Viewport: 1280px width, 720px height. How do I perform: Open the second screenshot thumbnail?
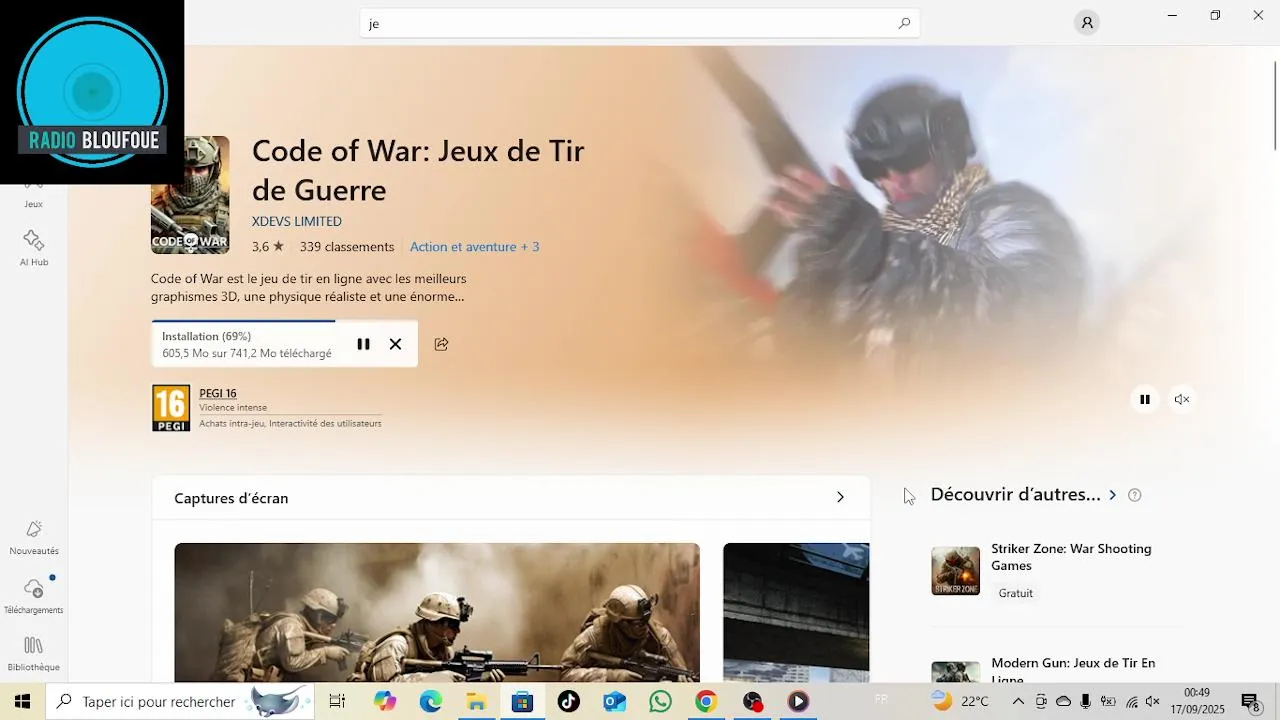[x=796, y=612]
